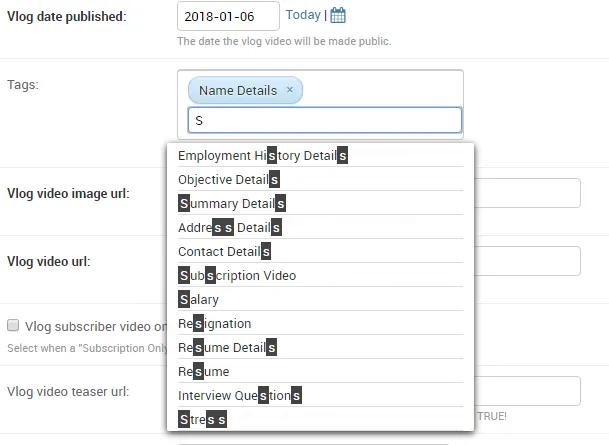The width and height of the screenshot is (609, 445).
Task: Pick Summary Details in the dropdown
Action: [232, 203]
